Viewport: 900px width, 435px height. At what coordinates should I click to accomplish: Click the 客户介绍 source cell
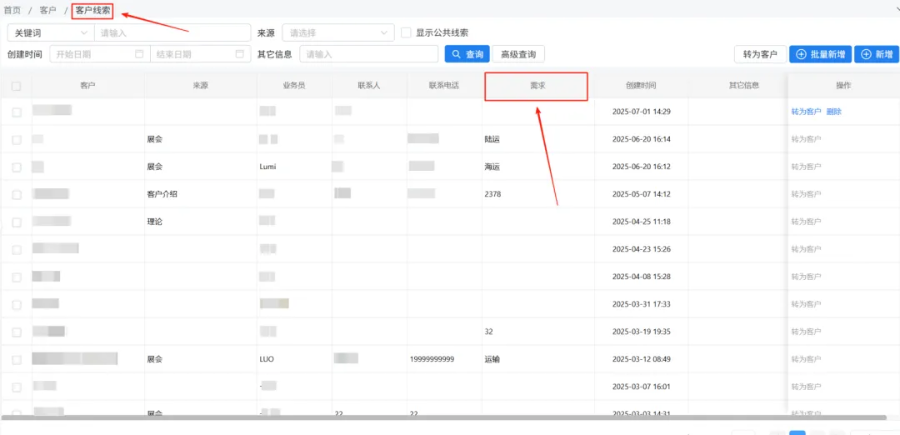[162, 195]
